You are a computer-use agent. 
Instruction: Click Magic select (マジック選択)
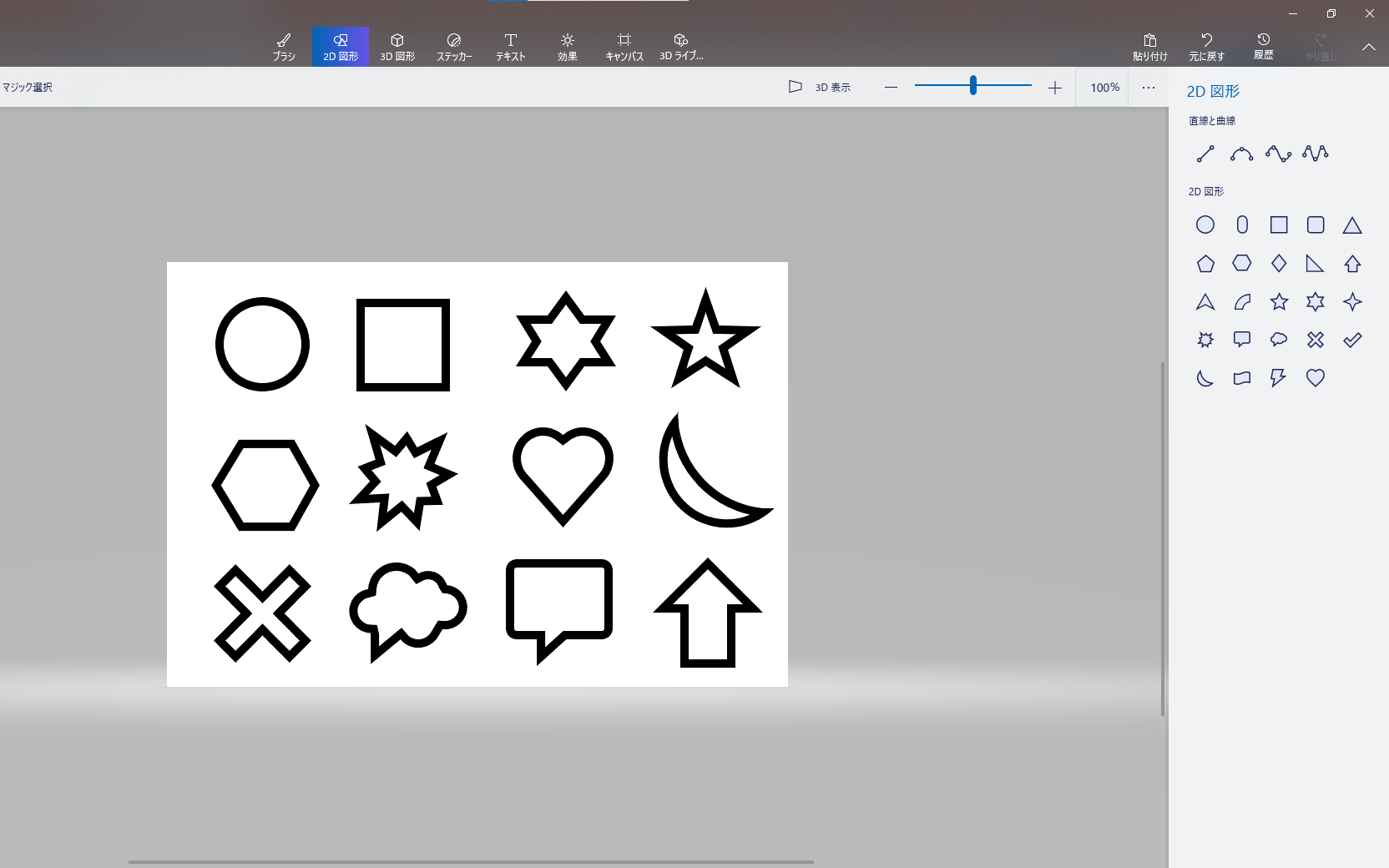click(x=28, y=87)
